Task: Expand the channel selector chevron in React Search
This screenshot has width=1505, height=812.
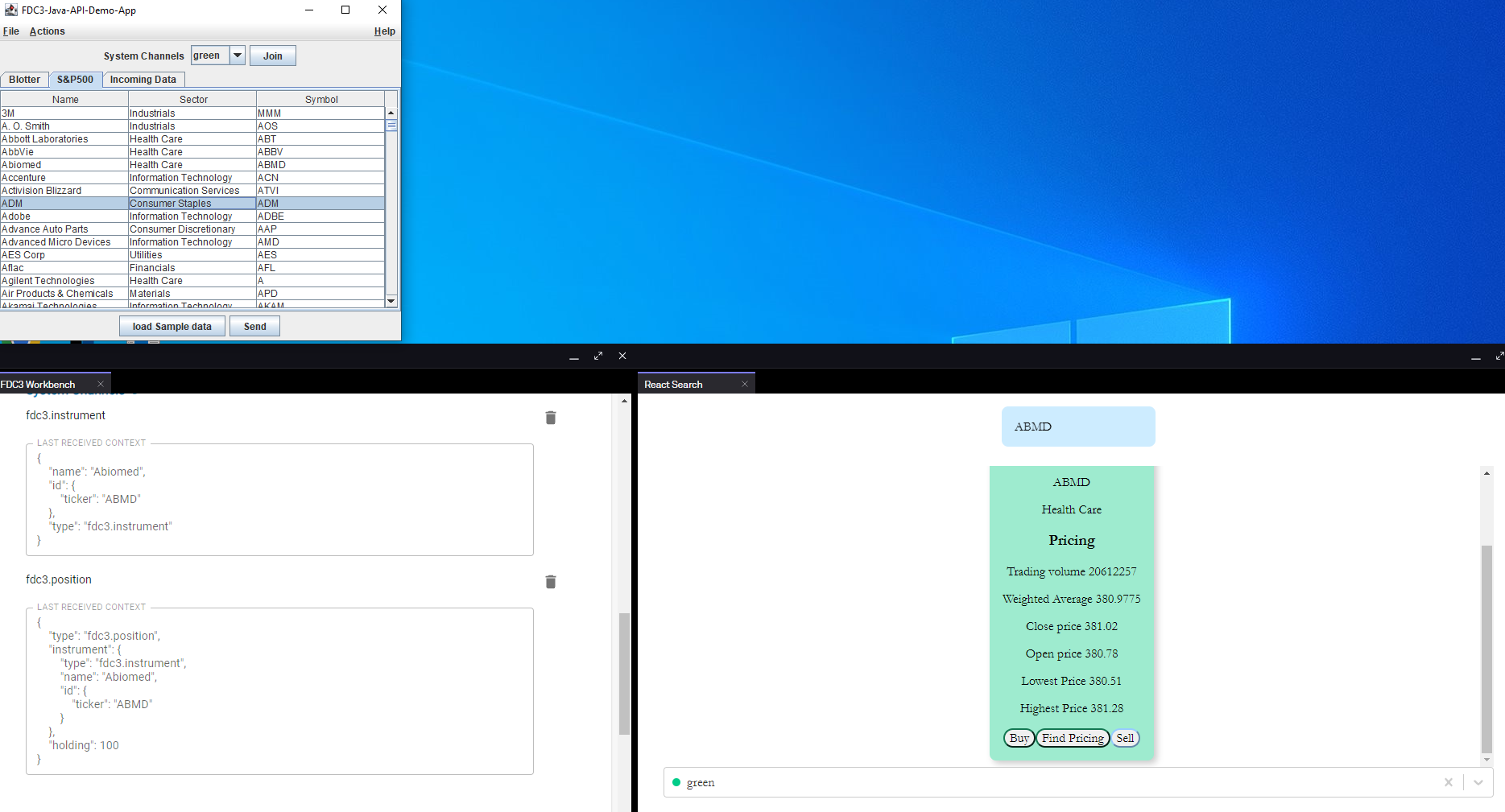Action: (1478, 782)
